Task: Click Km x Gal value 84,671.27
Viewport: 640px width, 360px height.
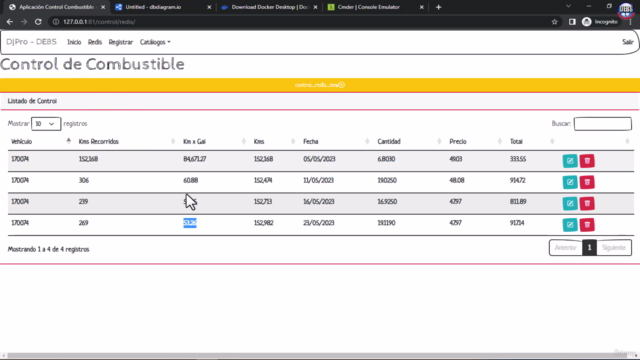Action: coord(195,159)
